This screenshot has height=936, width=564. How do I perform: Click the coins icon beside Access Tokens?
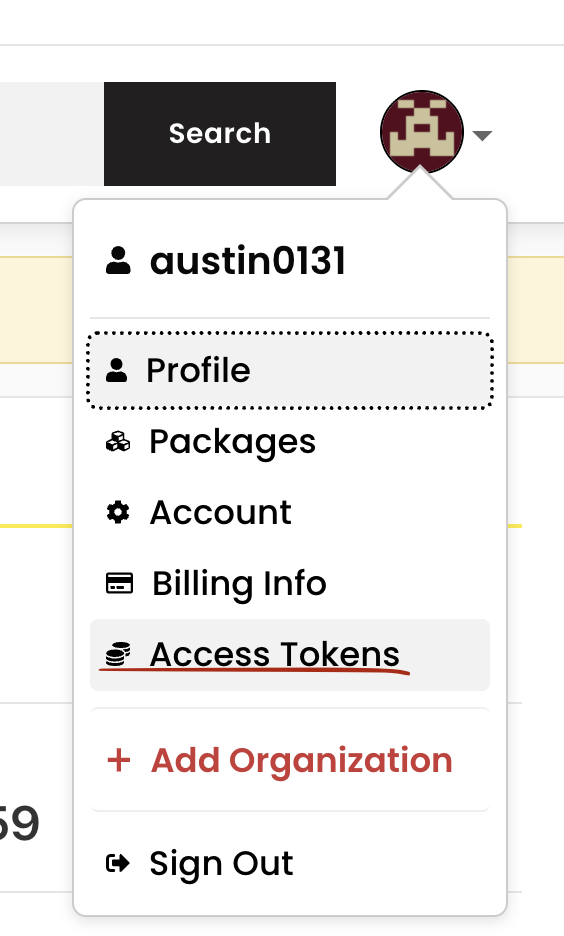point(118,654)
